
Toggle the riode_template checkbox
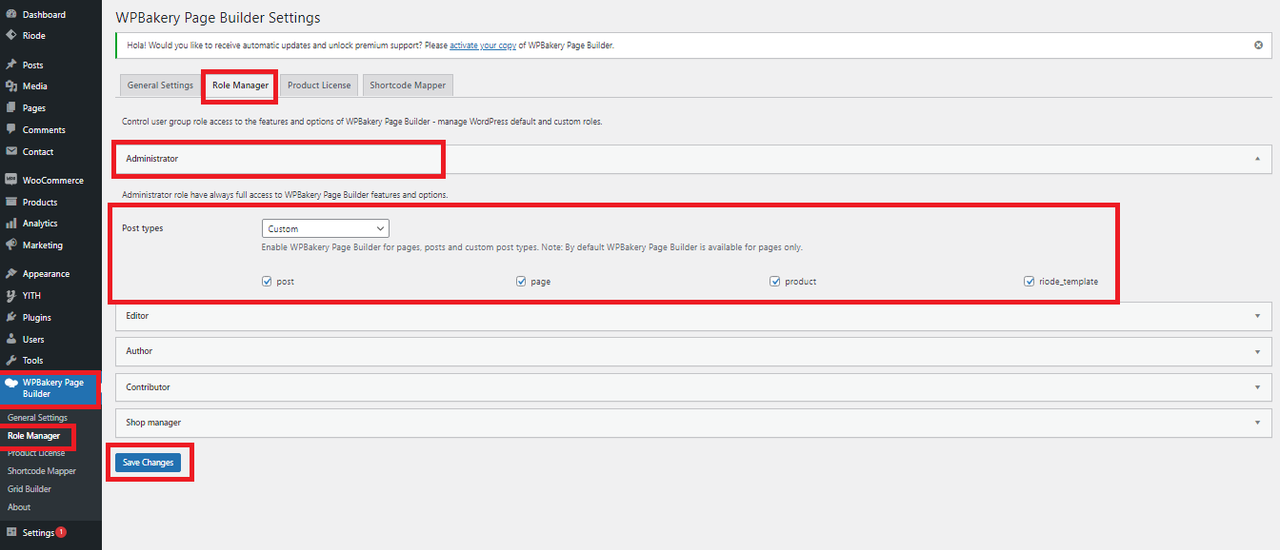[1029, 282]
